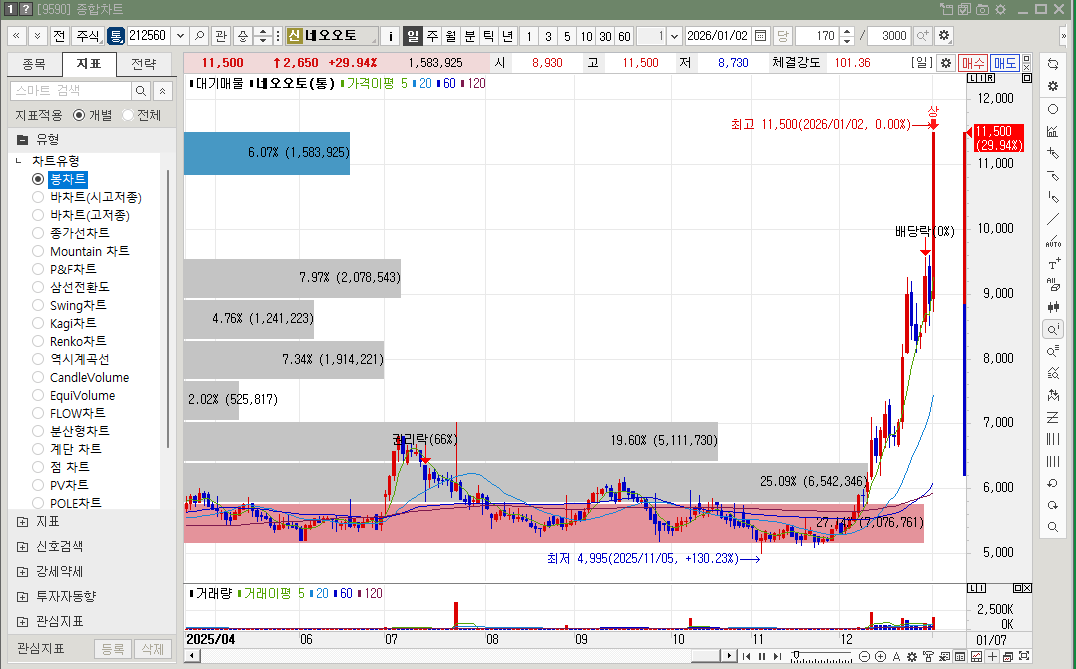Switch to the 전략 tab
This screenshot has height=669, width=1076.
[144, 64]
